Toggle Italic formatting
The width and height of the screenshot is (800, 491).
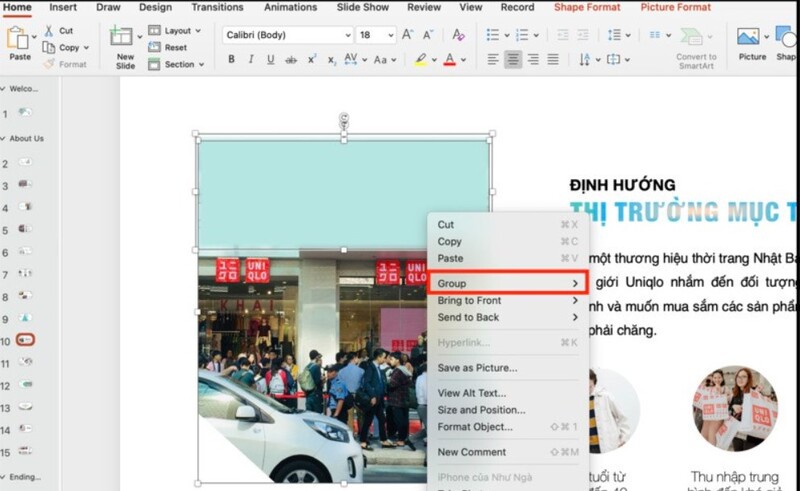[251, 59]
